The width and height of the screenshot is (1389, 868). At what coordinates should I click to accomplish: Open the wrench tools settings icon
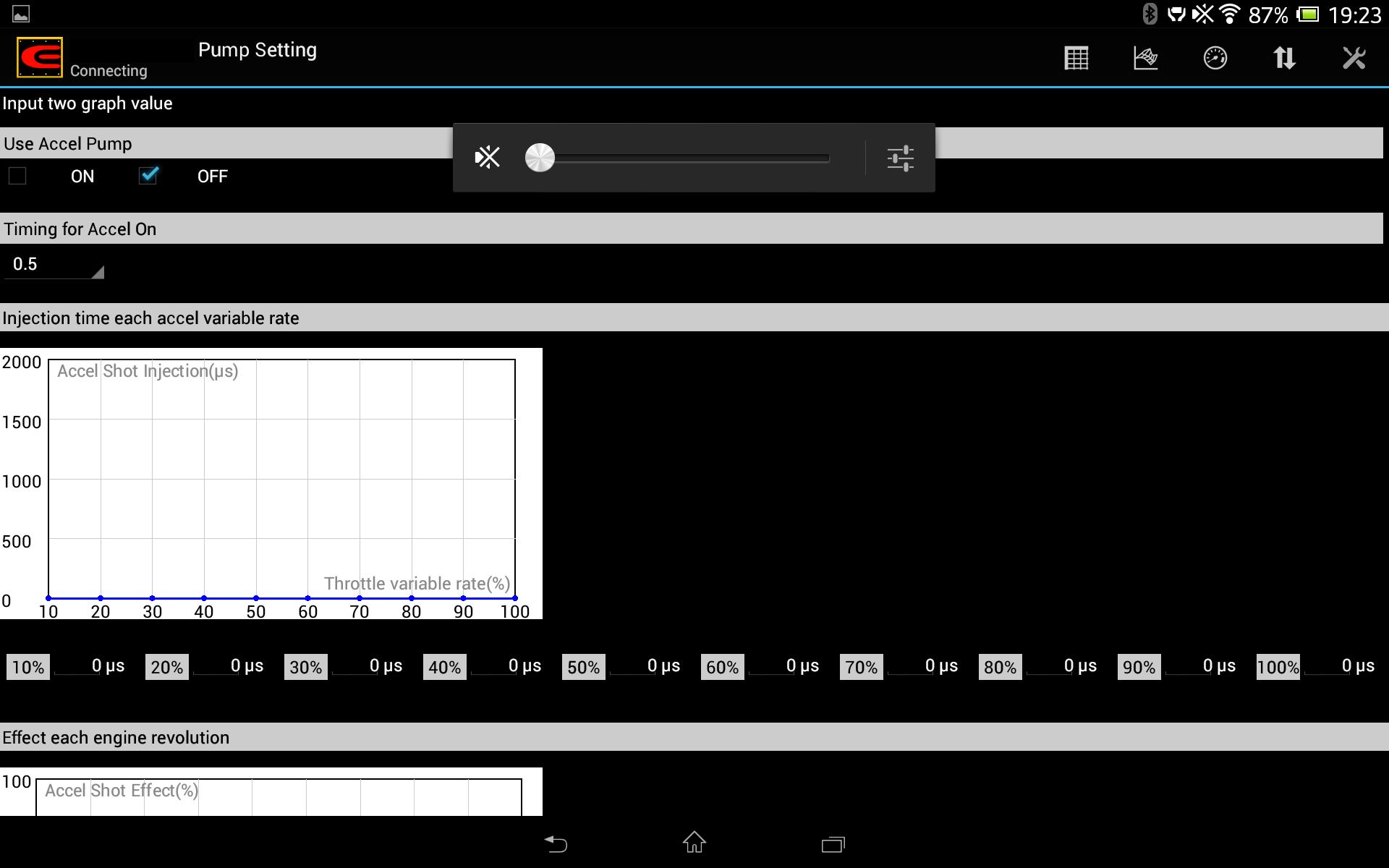[x=1354, y=58]
